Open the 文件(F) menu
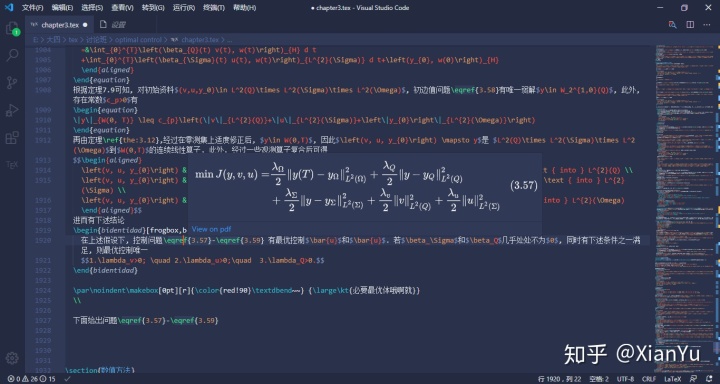 pyautogui.click(x=33, y=8)
